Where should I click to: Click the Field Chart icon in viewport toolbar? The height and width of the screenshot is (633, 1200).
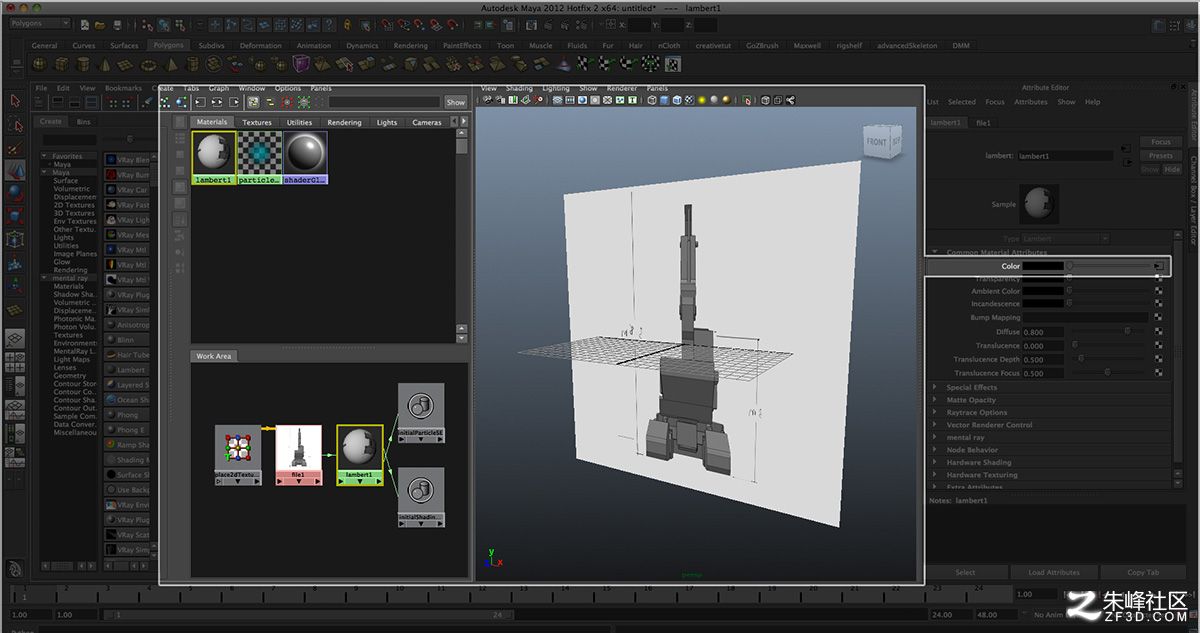607,100
